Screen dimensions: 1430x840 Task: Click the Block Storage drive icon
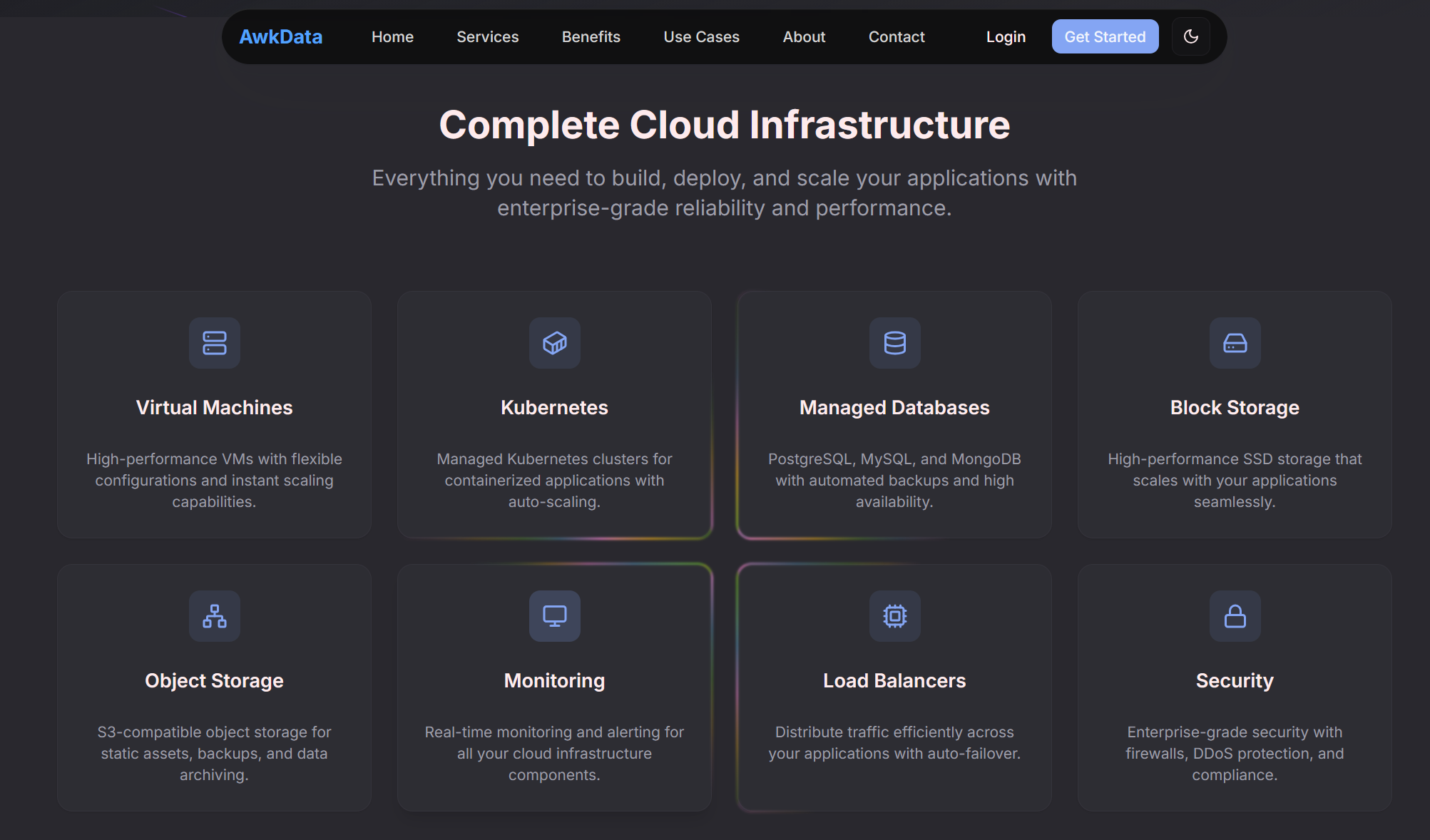coord(1235,343)
